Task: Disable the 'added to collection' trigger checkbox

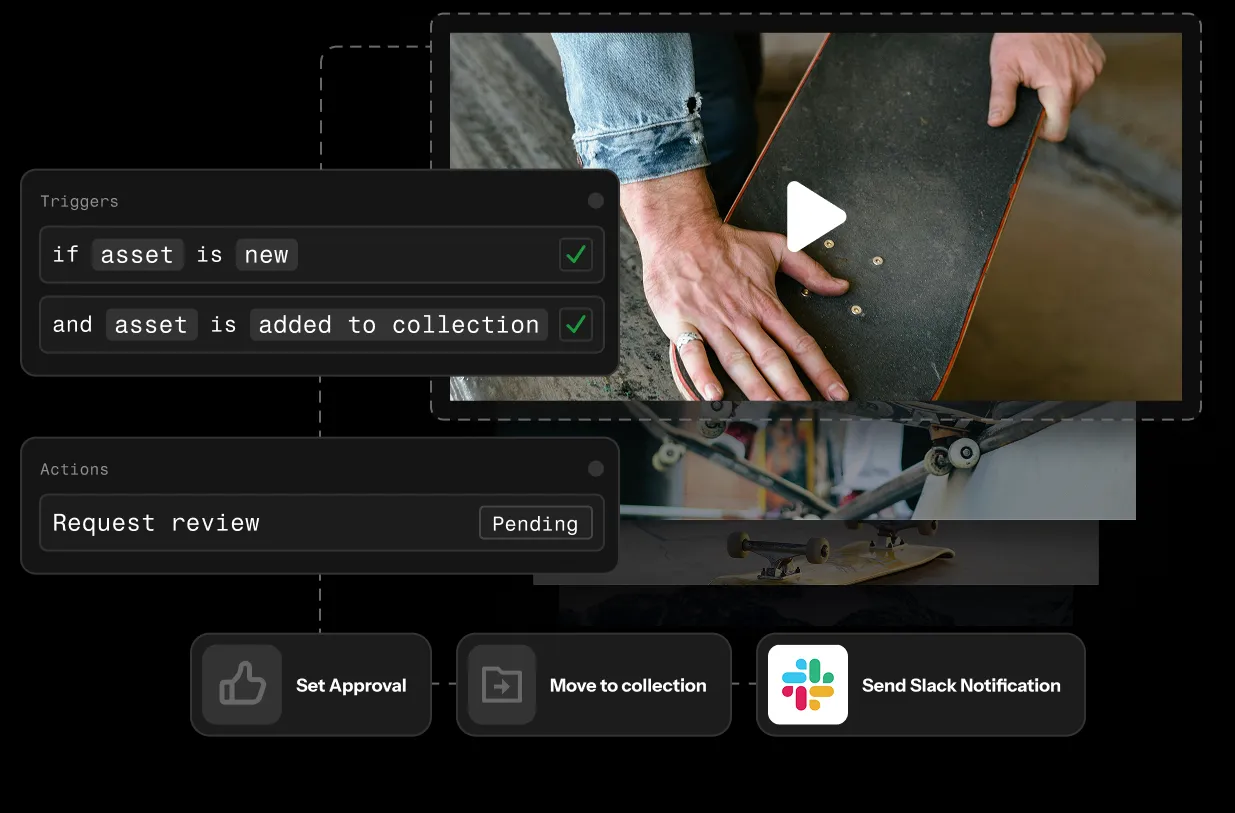Action: [576, 324]
